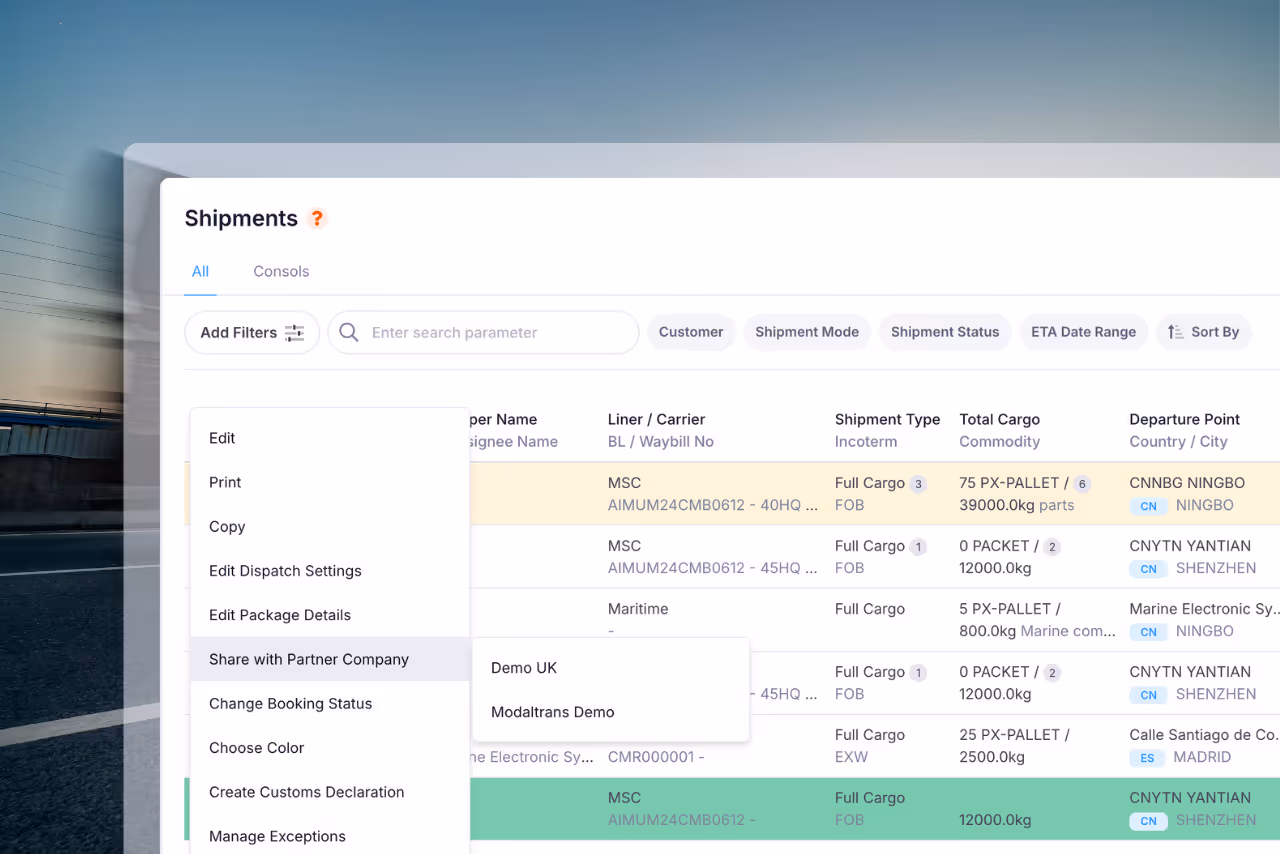Viewport: 1280px width, 854px height.
Task: Share with Modaltrans Demo partner
Action: 611,712
